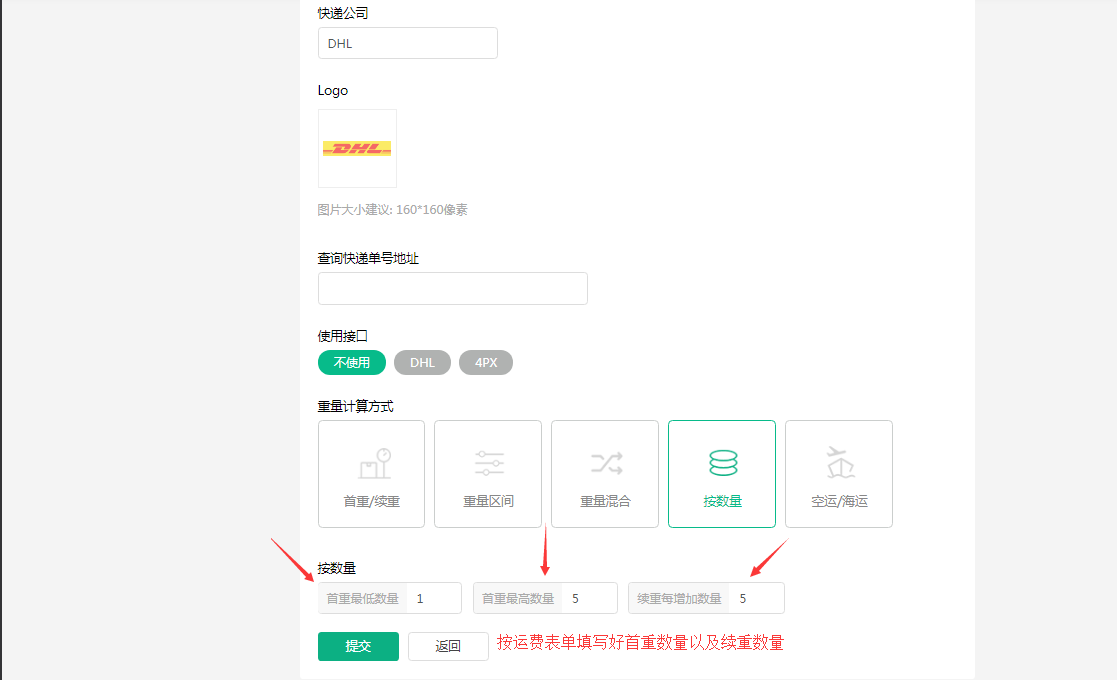The width and height of the screenshot is (1117, 680).
Task: Pick the 重量混合 shuffle icon card
Action: [x=605, y=474]
